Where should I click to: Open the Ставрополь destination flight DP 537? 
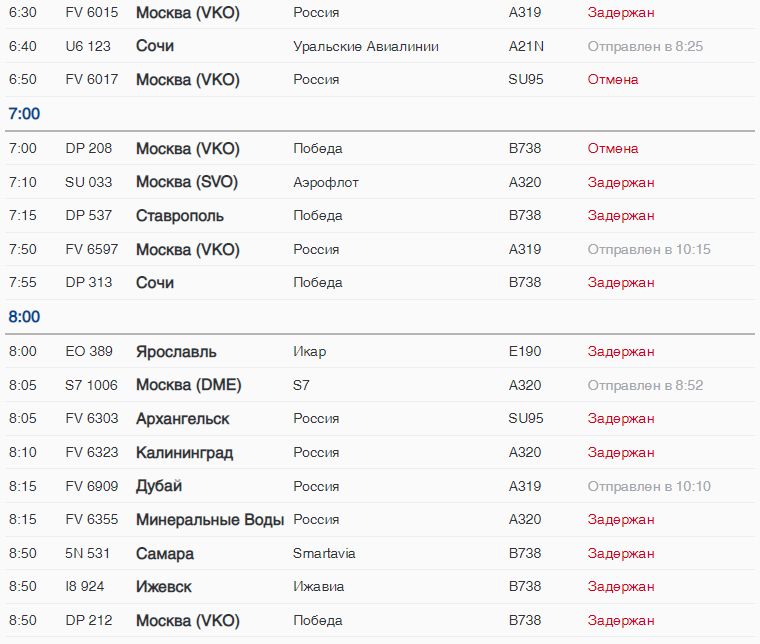380,216
